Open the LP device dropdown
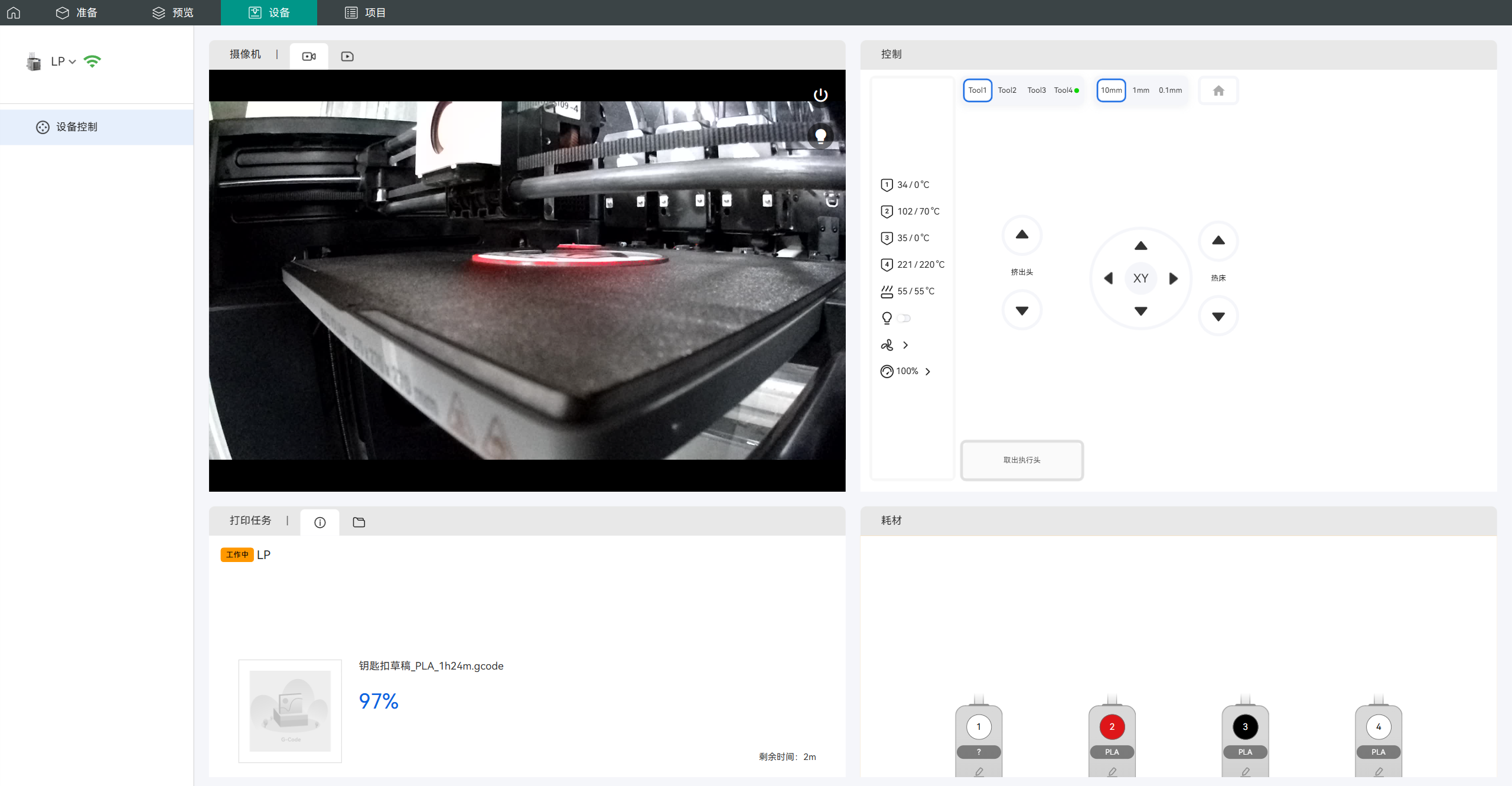The height and width of the screenshot is (786, 1512). pyautogui.click(x=63, y=61)
